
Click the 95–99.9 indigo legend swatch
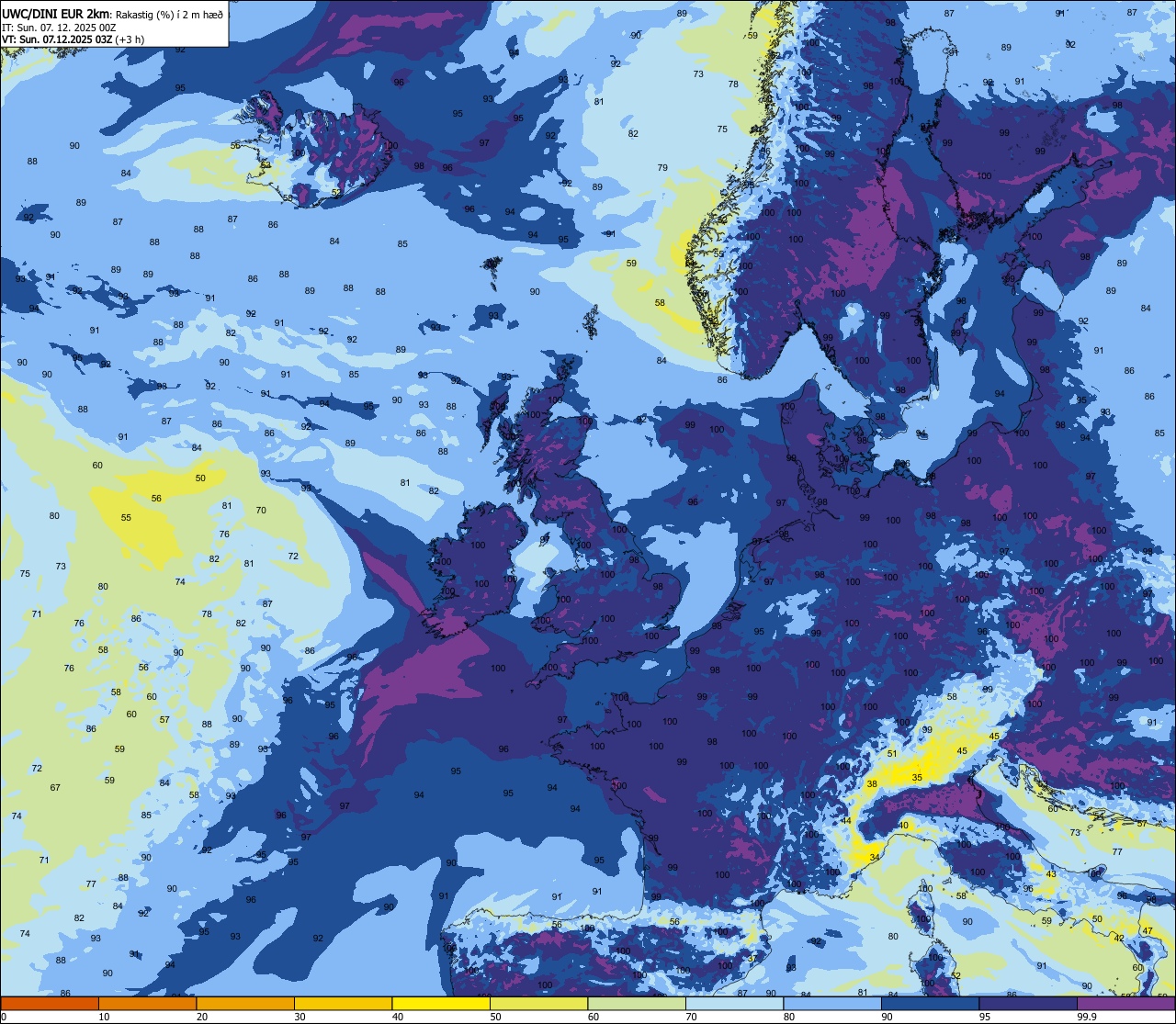(1028, 1003)
